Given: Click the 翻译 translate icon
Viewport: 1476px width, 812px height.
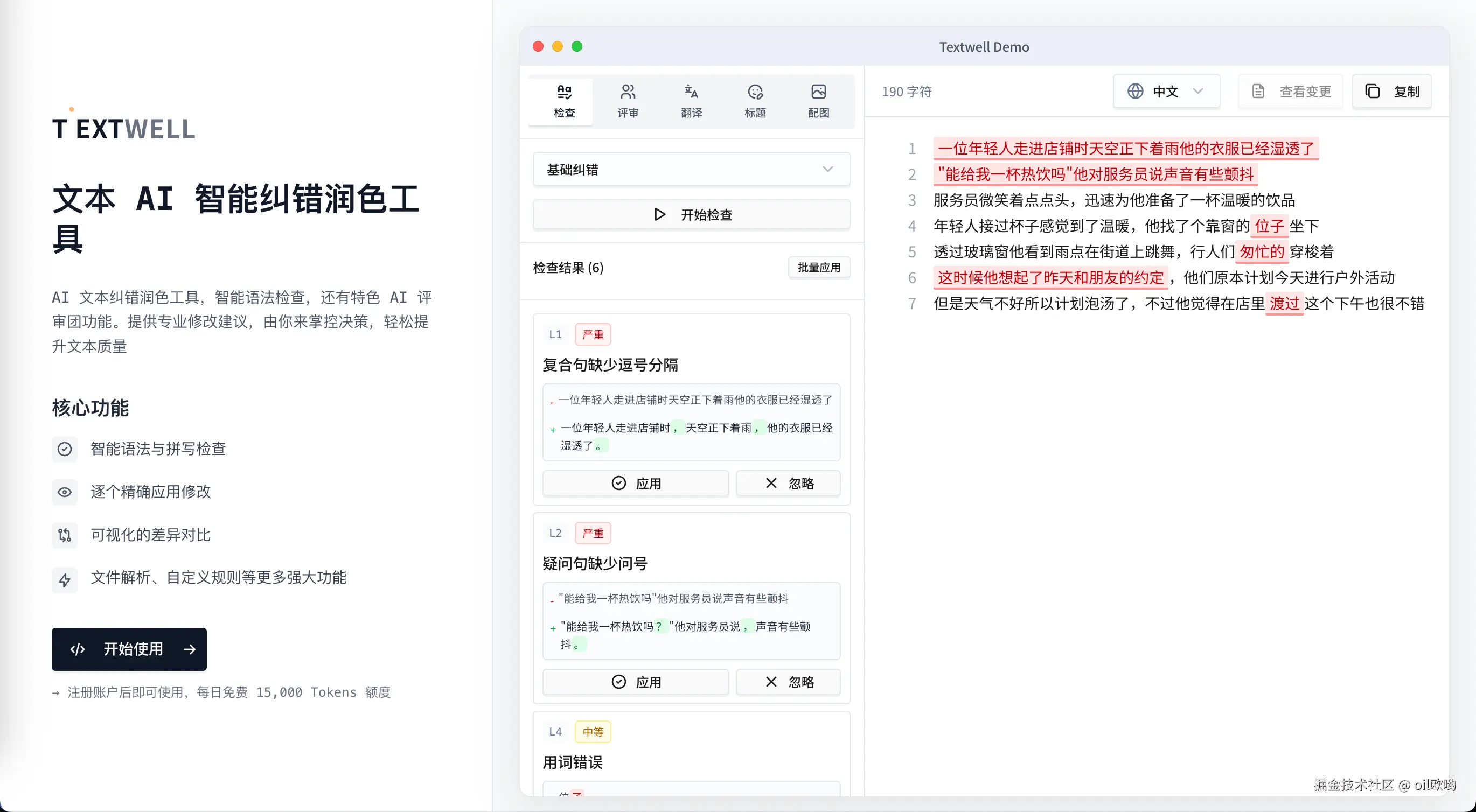Looking at the screenshot, I should click(x=691, y=92).
